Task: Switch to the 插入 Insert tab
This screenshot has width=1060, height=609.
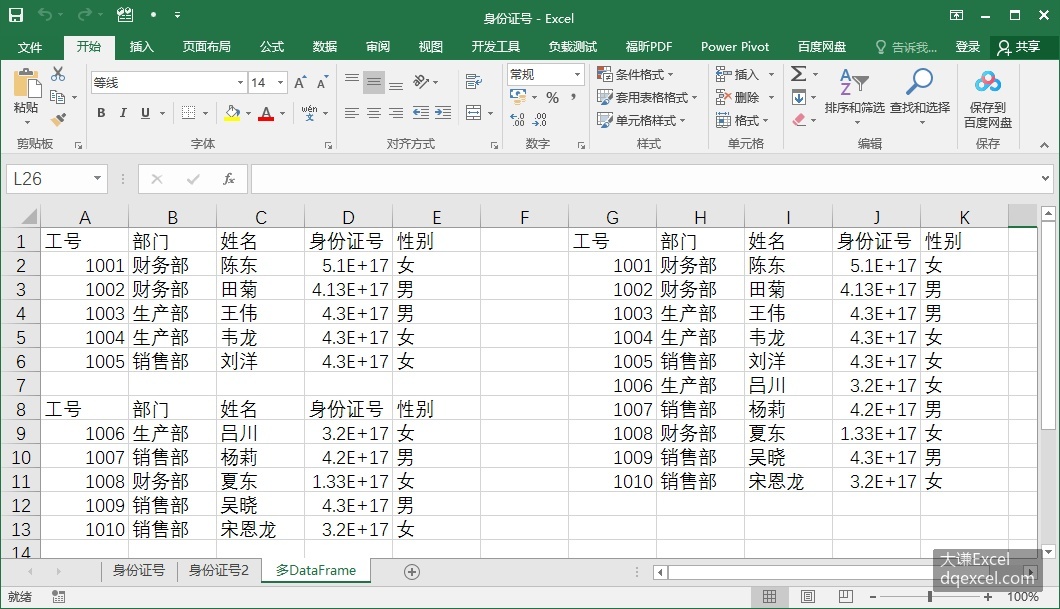Action: click(141, 47)
